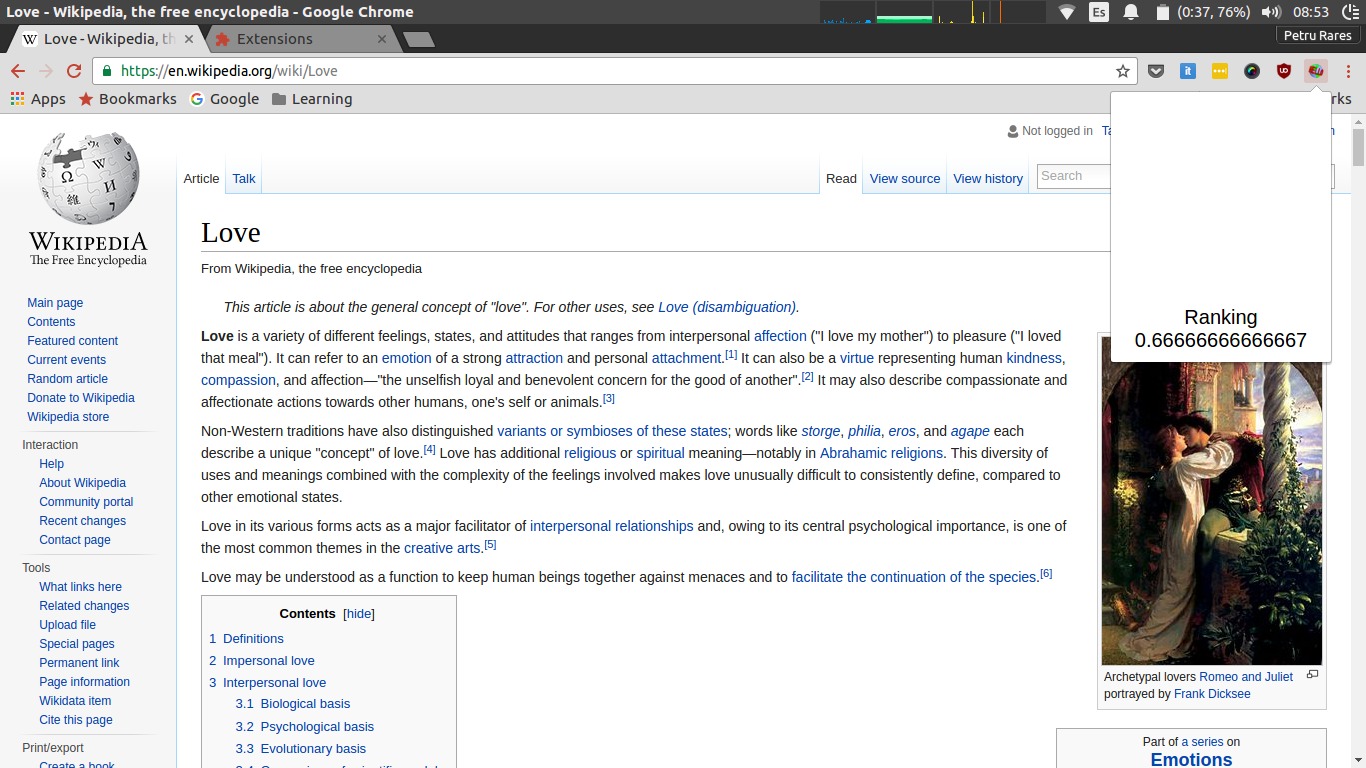Open the Love (disambiguation) link
Viewport: 1366px width, 768px height.
727,307
